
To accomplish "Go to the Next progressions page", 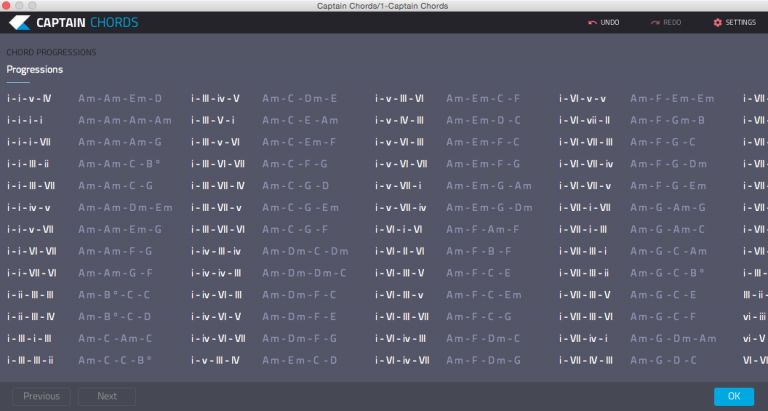I will point(107,396).
